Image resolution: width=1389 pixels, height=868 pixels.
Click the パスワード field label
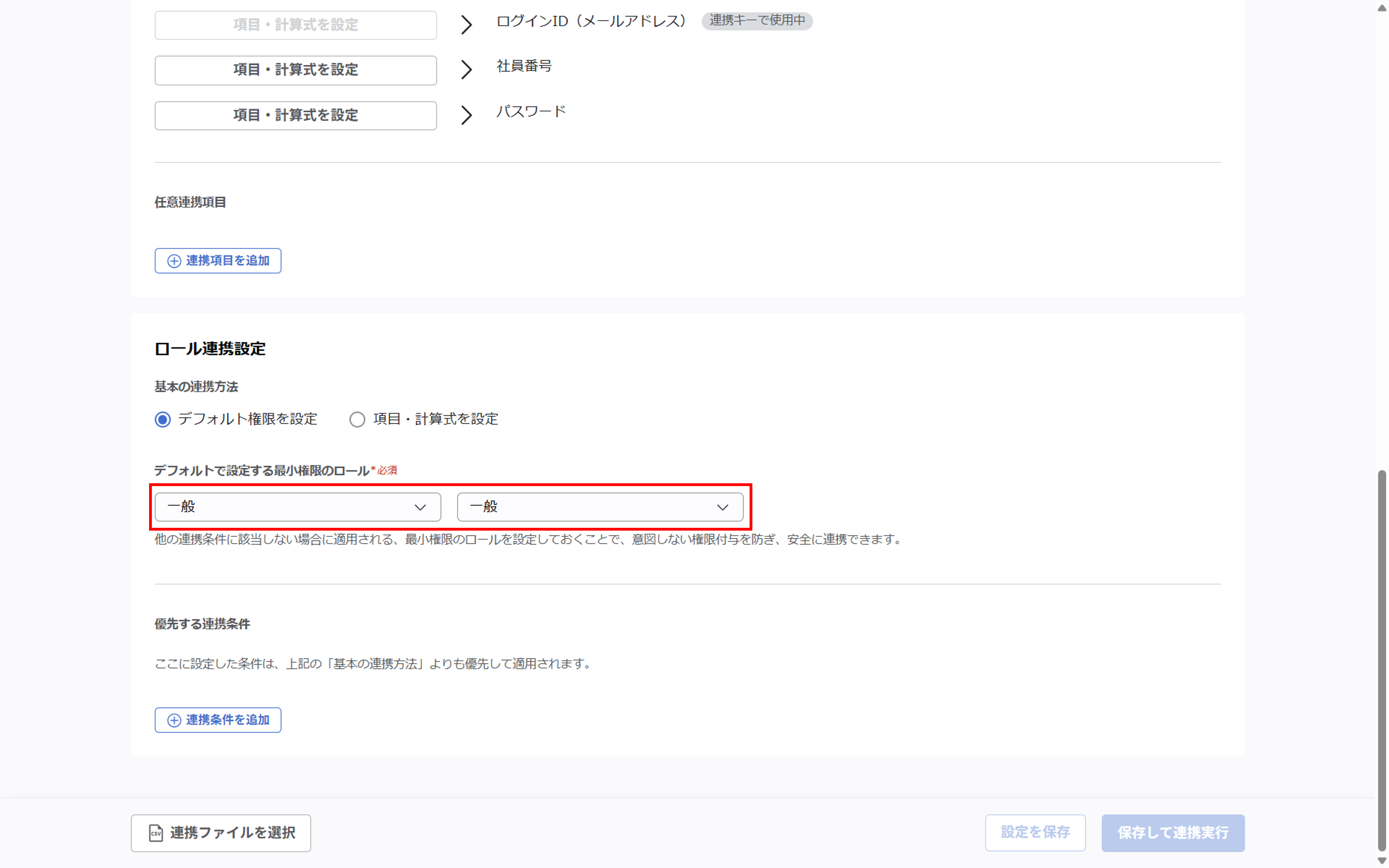pyautogui.click(x=531, y=112)
